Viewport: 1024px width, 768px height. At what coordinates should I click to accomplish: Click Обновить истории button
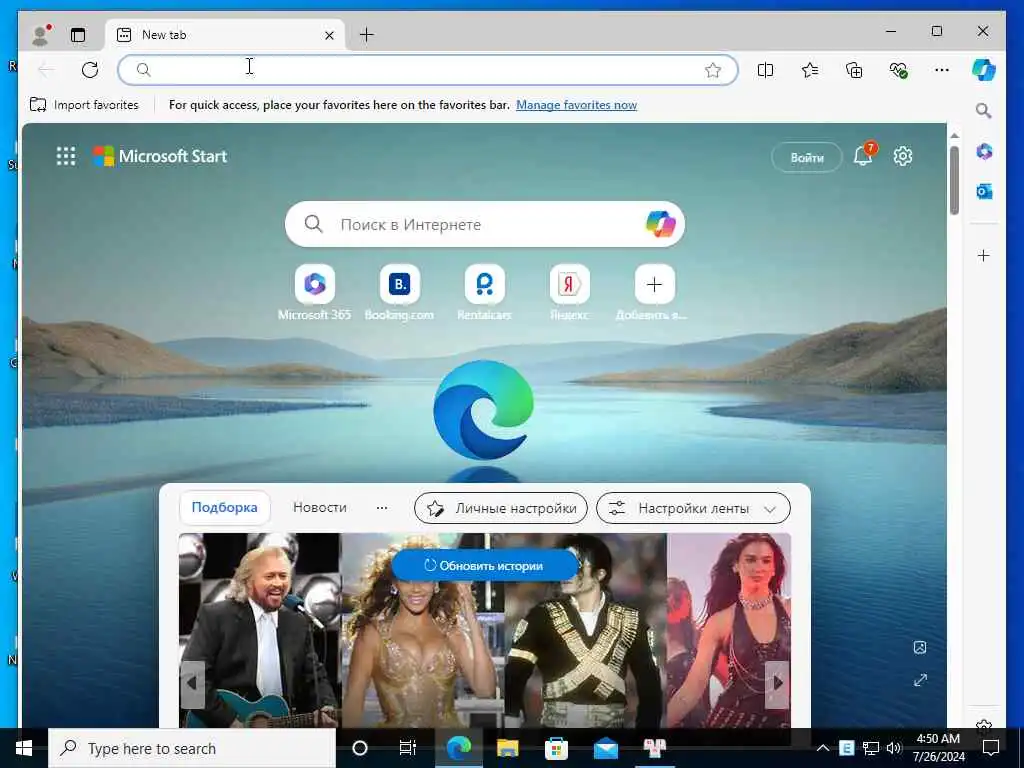click(485, 566)
